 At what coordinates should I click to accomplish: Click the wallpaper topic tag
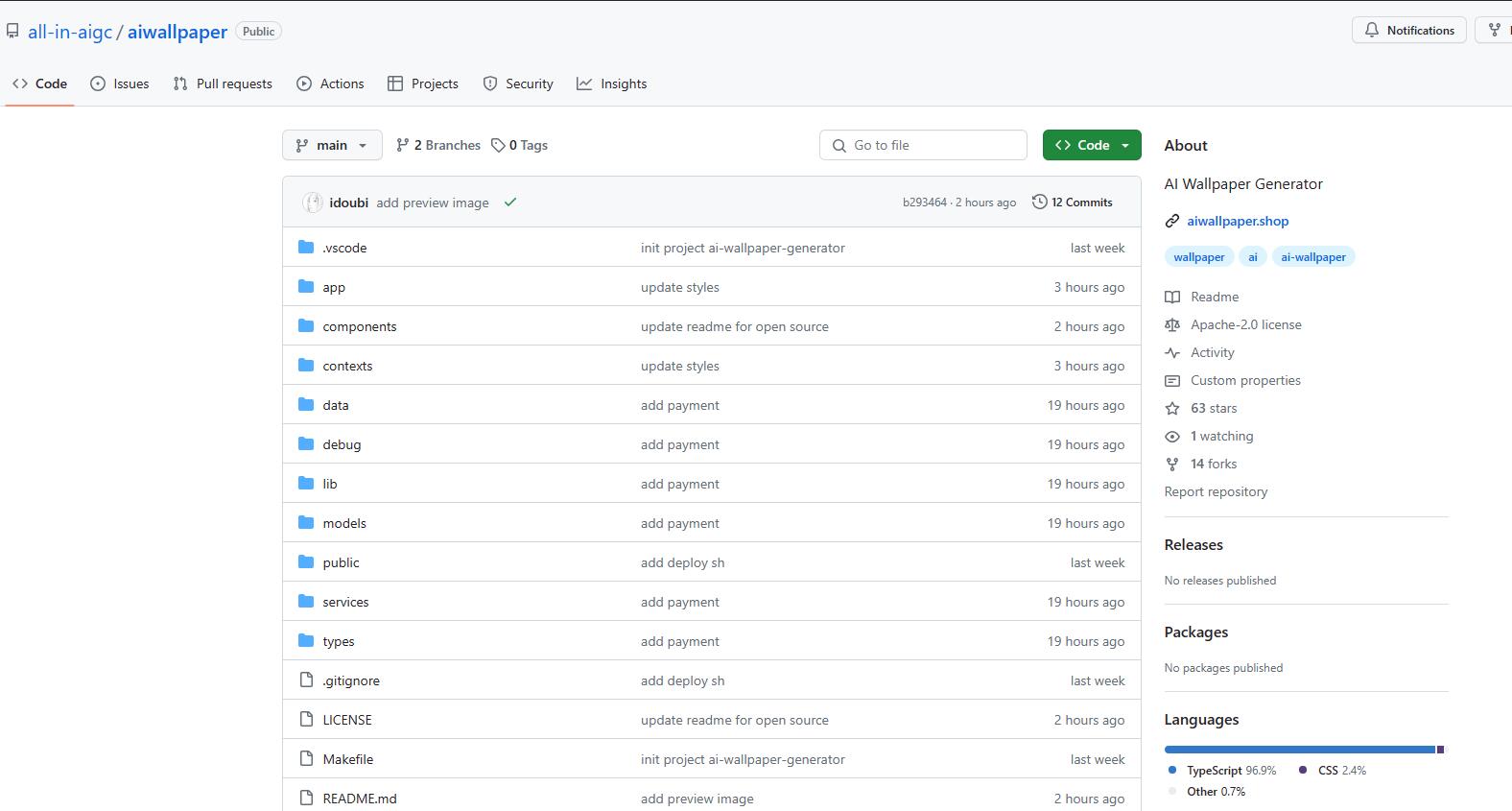1198,257
